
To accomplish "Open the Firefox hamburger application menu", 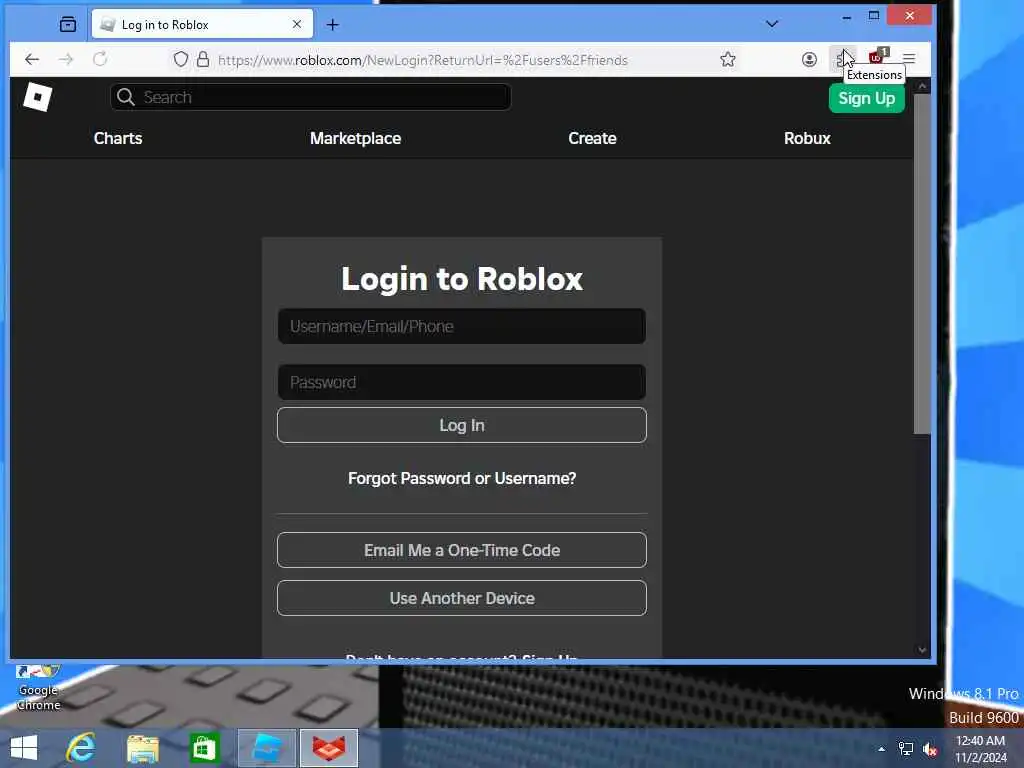I will 909,59.
